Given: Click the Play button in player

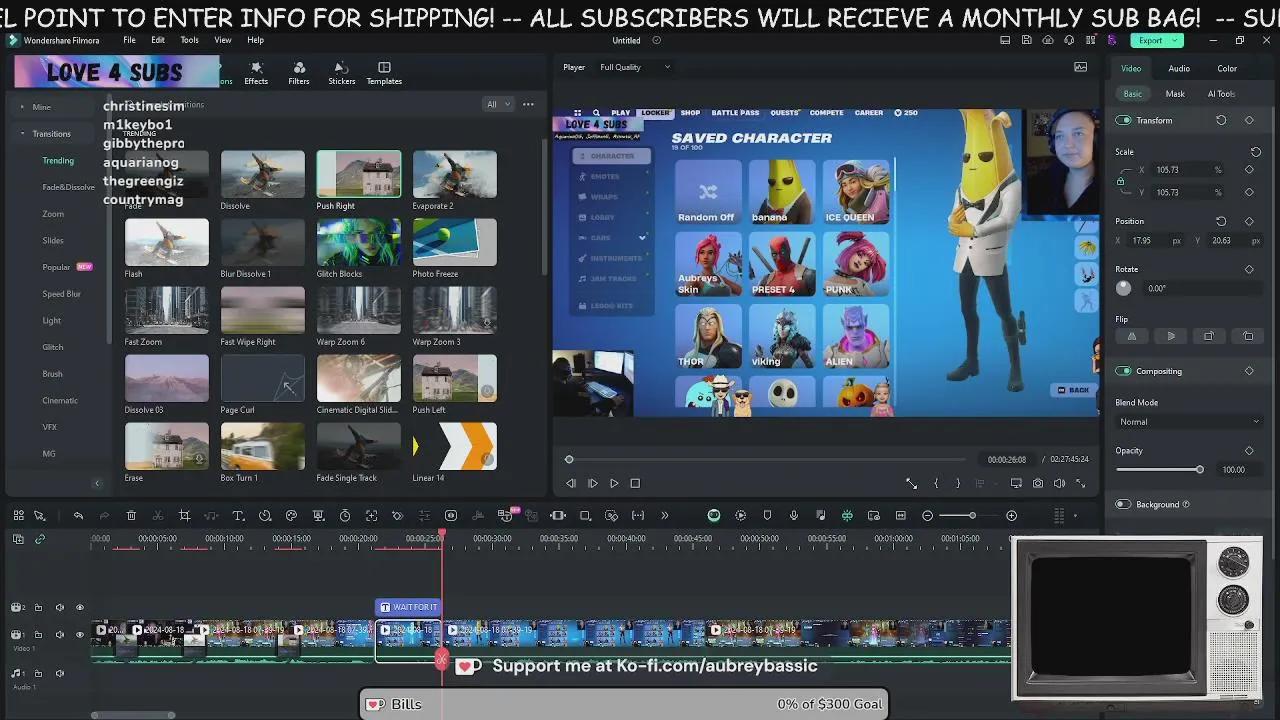Looking at the screenshot, I should pos(614,484).
